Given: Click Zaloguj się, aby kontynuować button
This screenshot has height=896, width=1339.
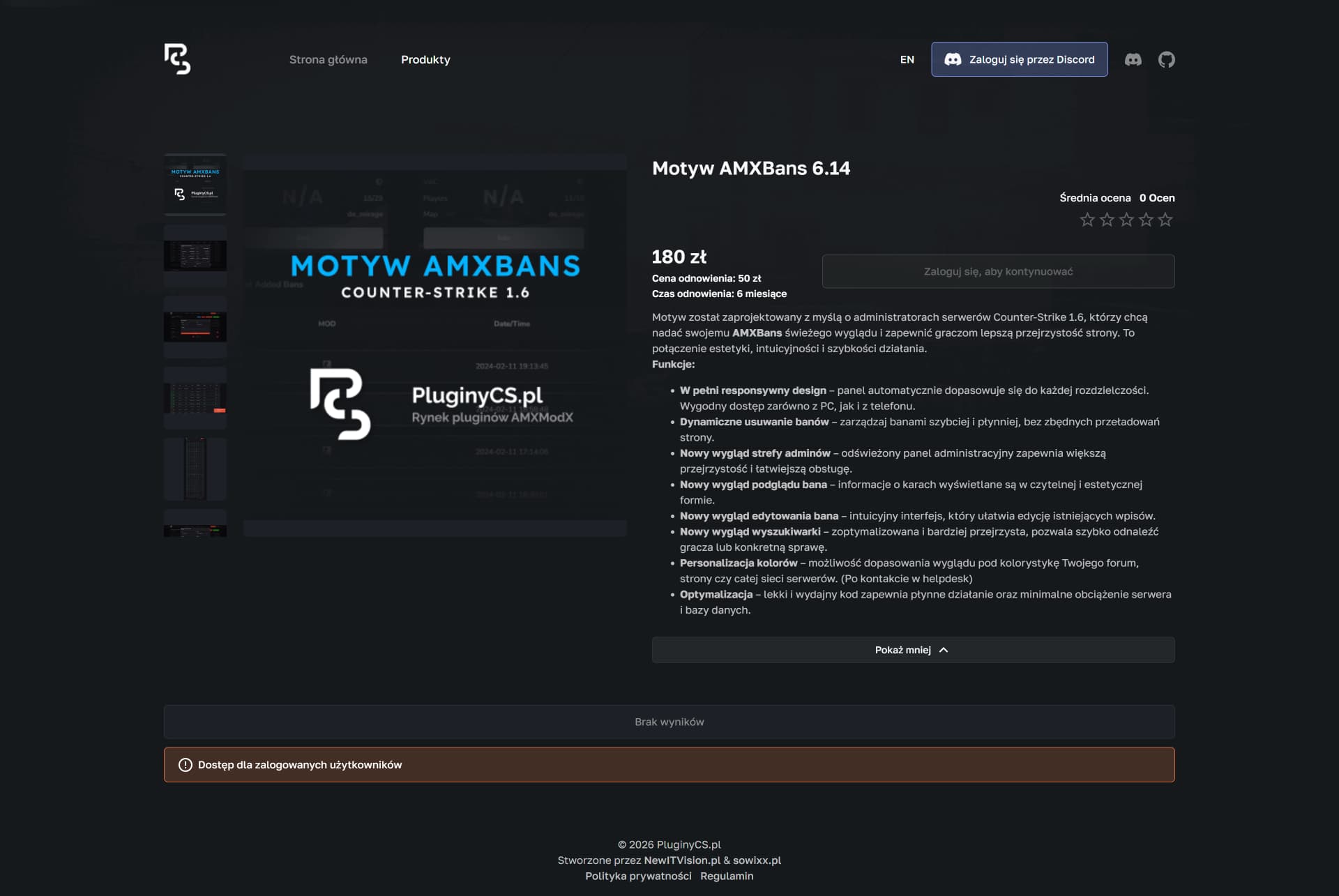Looking at the screenshot, I should point(998,271).
